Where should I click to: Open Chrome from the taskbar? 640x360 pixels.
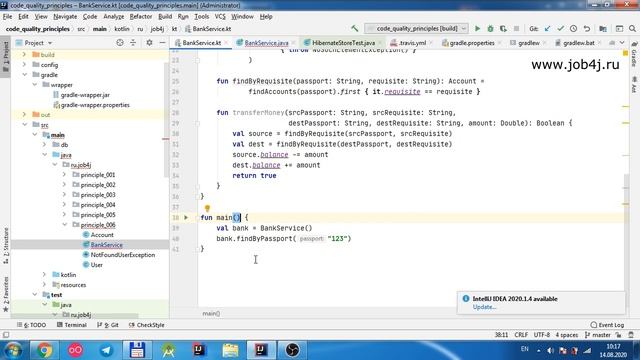[x=44, y=350]
